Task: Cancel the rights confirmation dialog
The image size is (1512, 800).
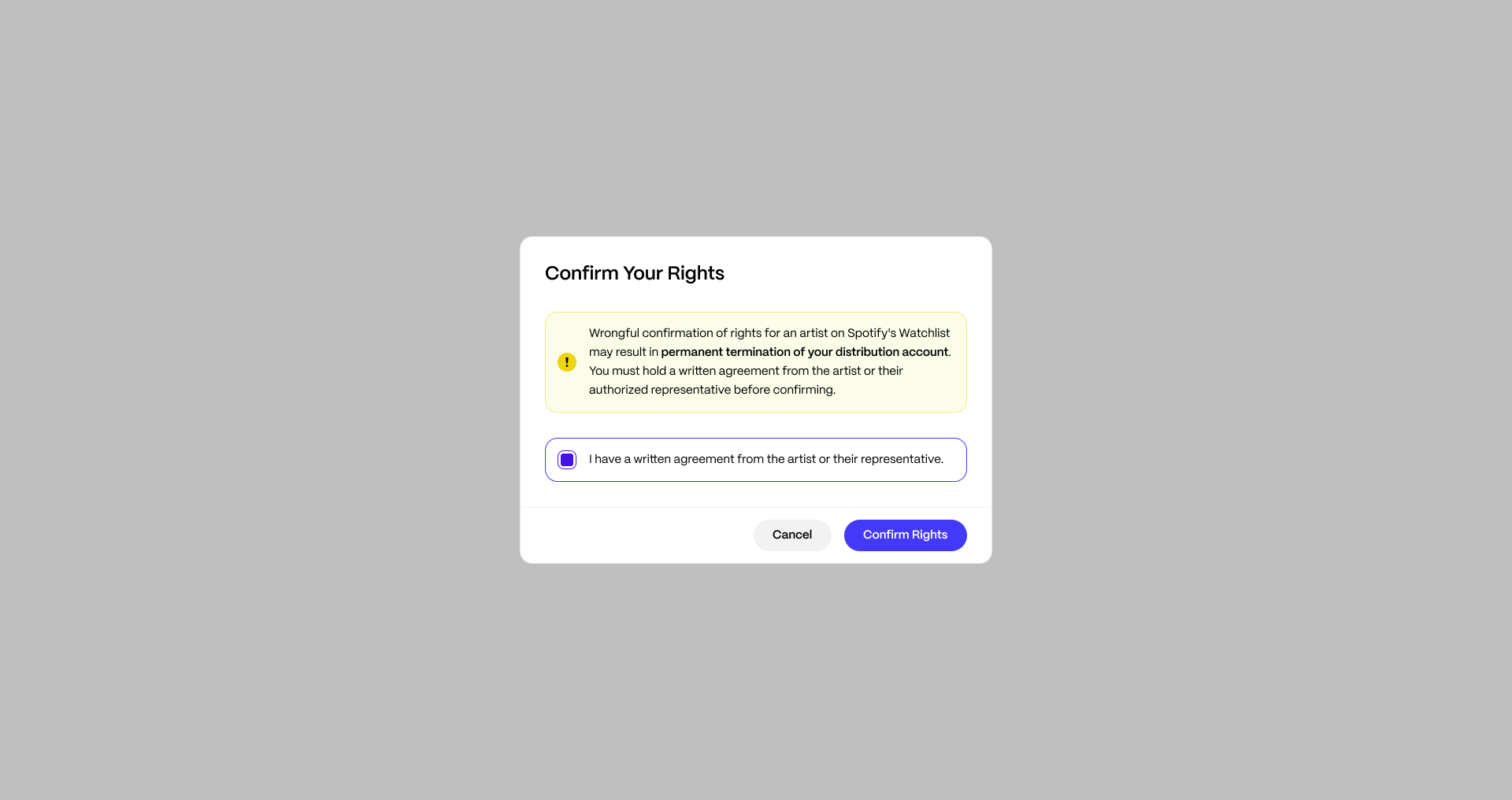Action: pyautogui.click(x=792, y=535)
